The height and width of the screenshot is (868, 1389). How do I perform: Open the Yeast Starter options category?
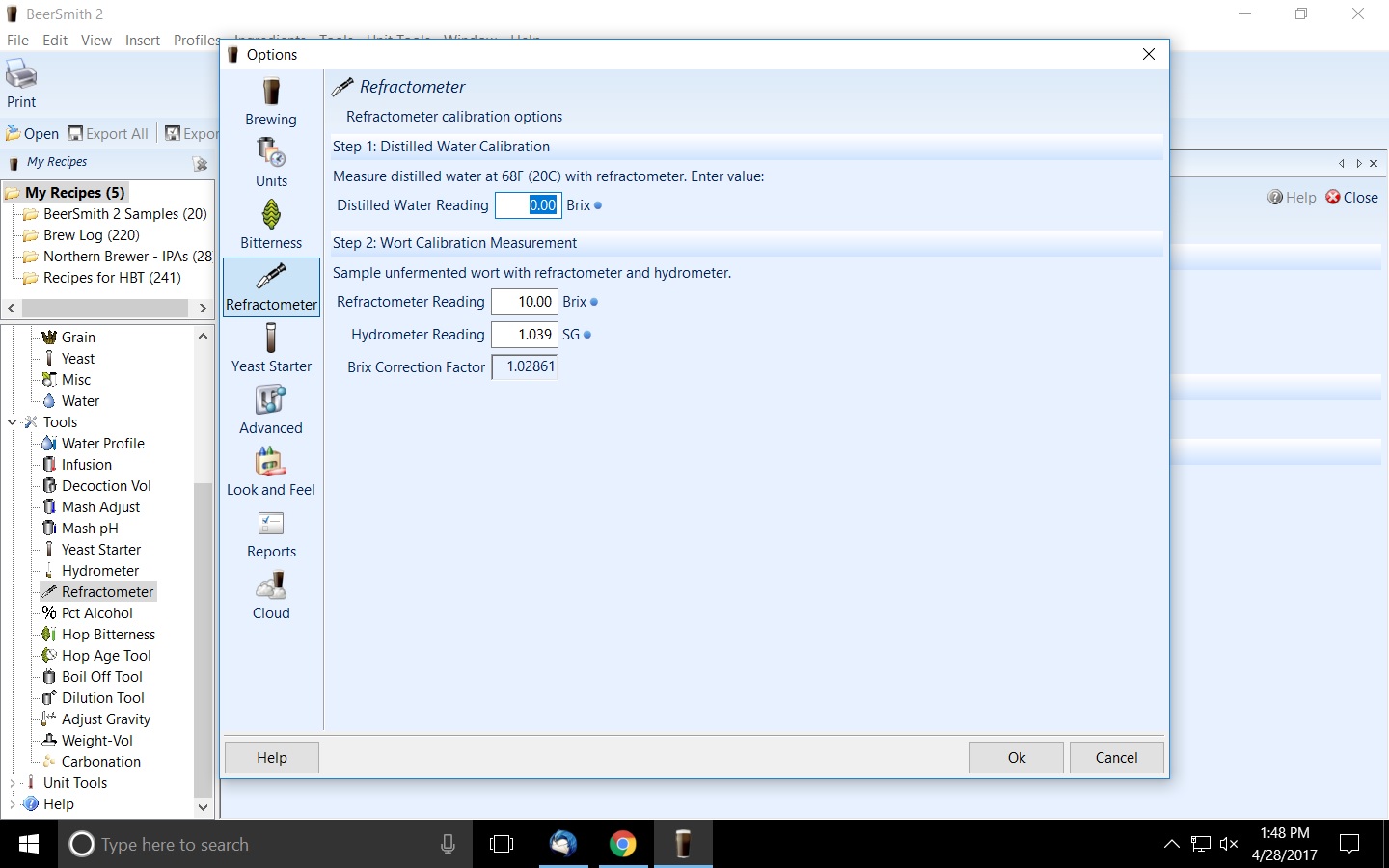coord(271,348)
